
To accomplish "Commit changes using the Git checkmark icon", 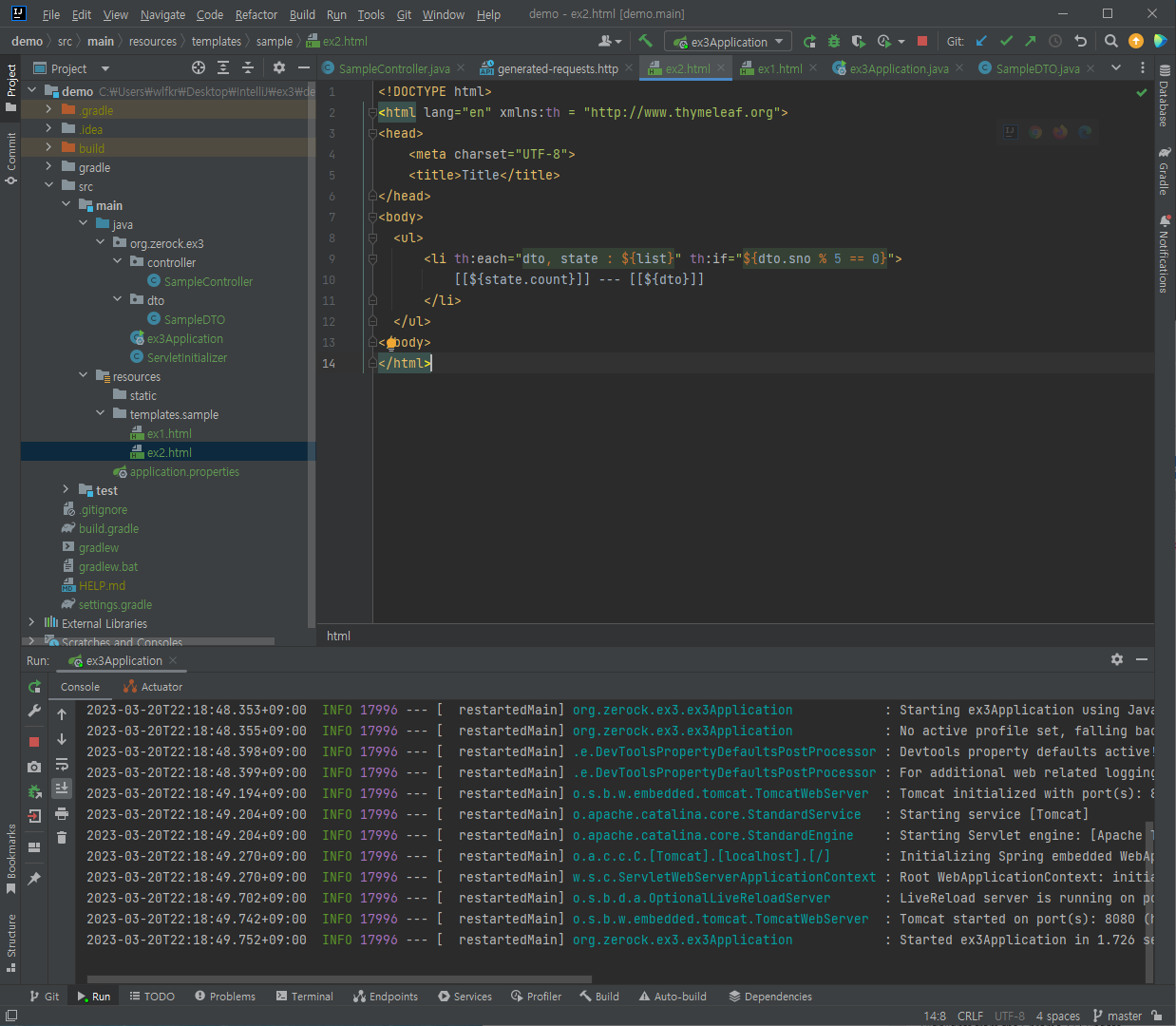I will point(1007,41).
